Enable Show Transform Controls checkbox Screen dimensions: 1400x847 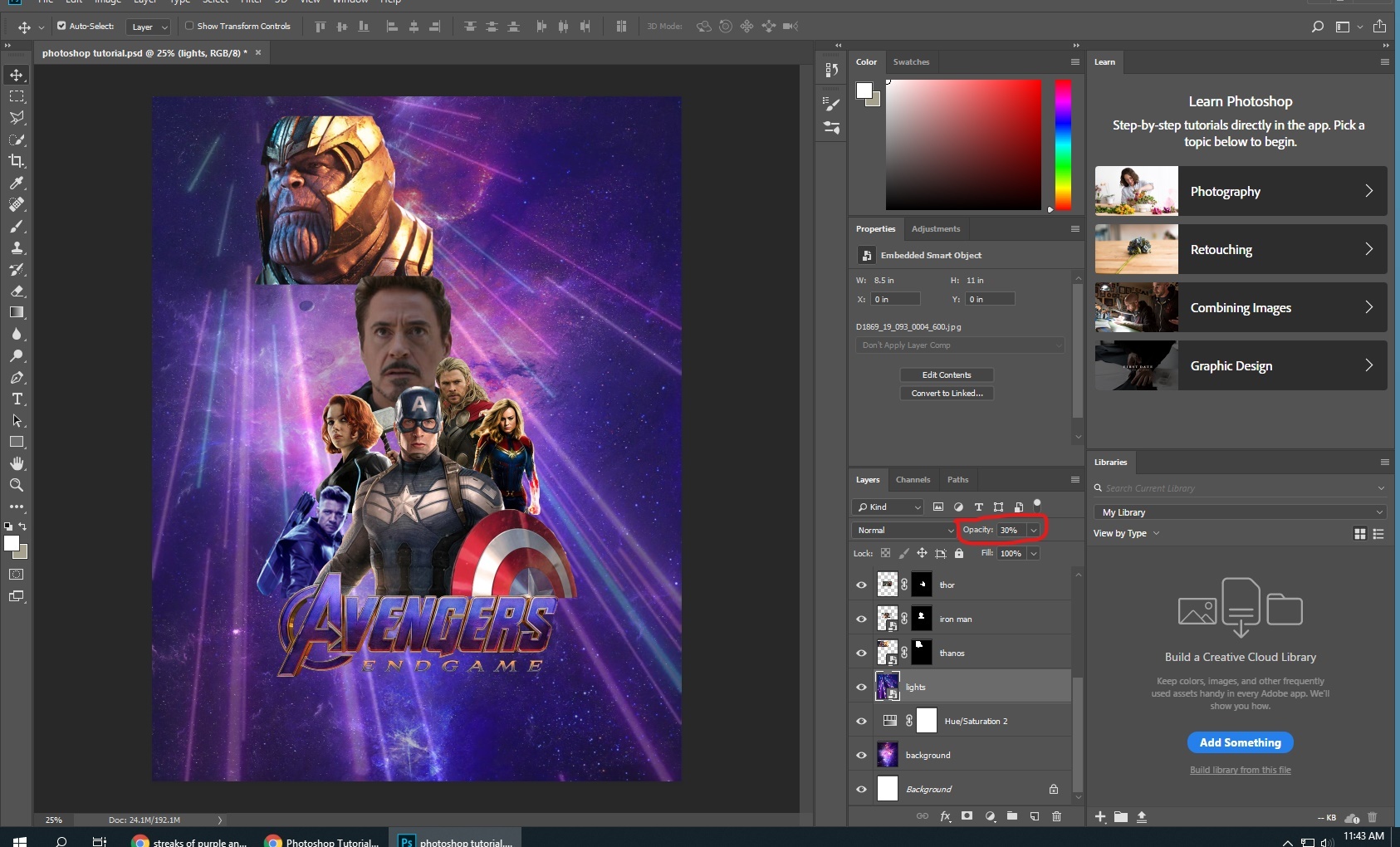coord(189,26)
